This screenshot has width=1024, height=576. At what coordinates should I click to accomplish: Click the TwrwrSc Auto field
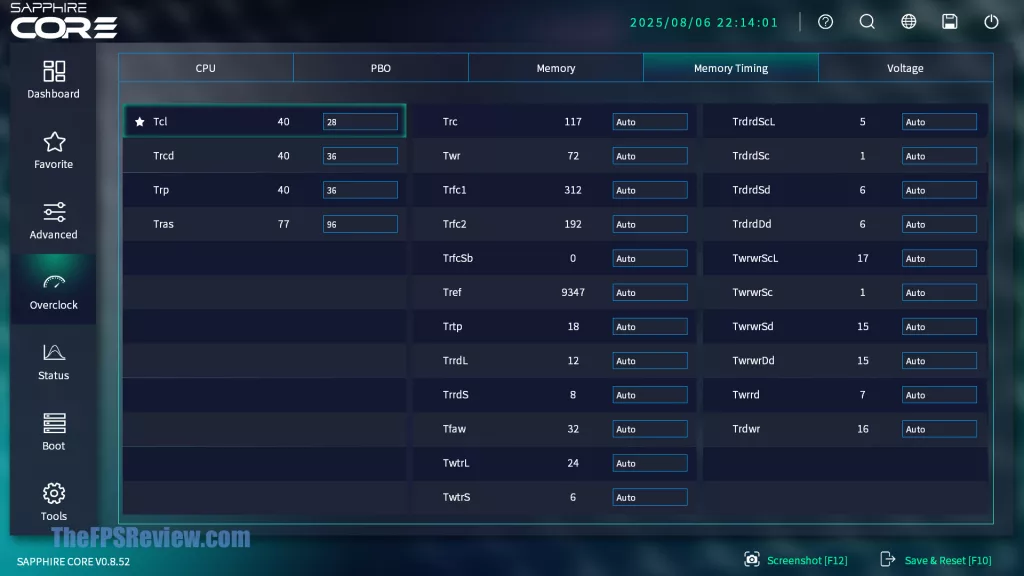coord(939,293)
